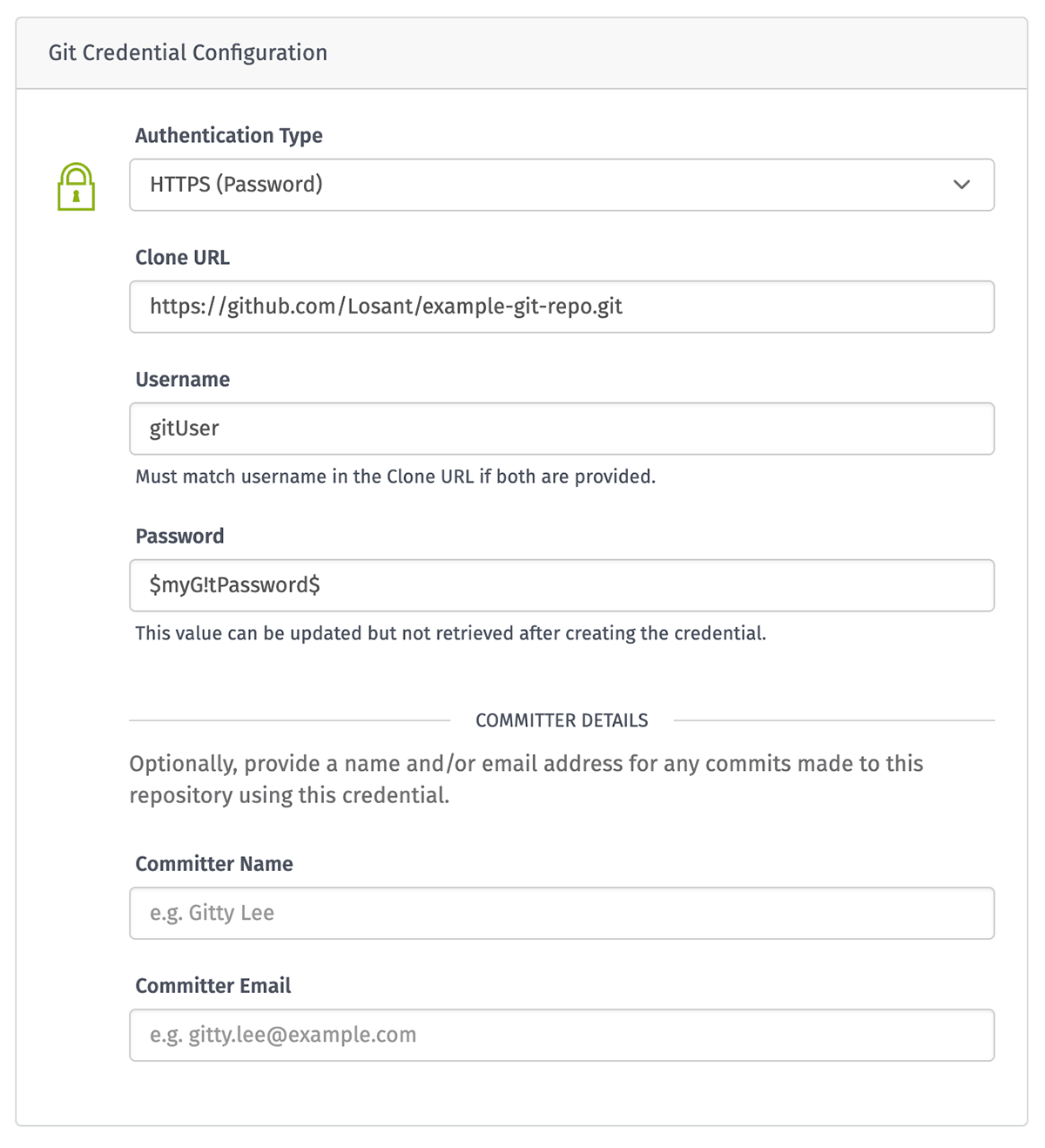This screenshot has width=1045, height=1148.
Task: Click the Committer Email field
Action: (x=562, y=1035)
